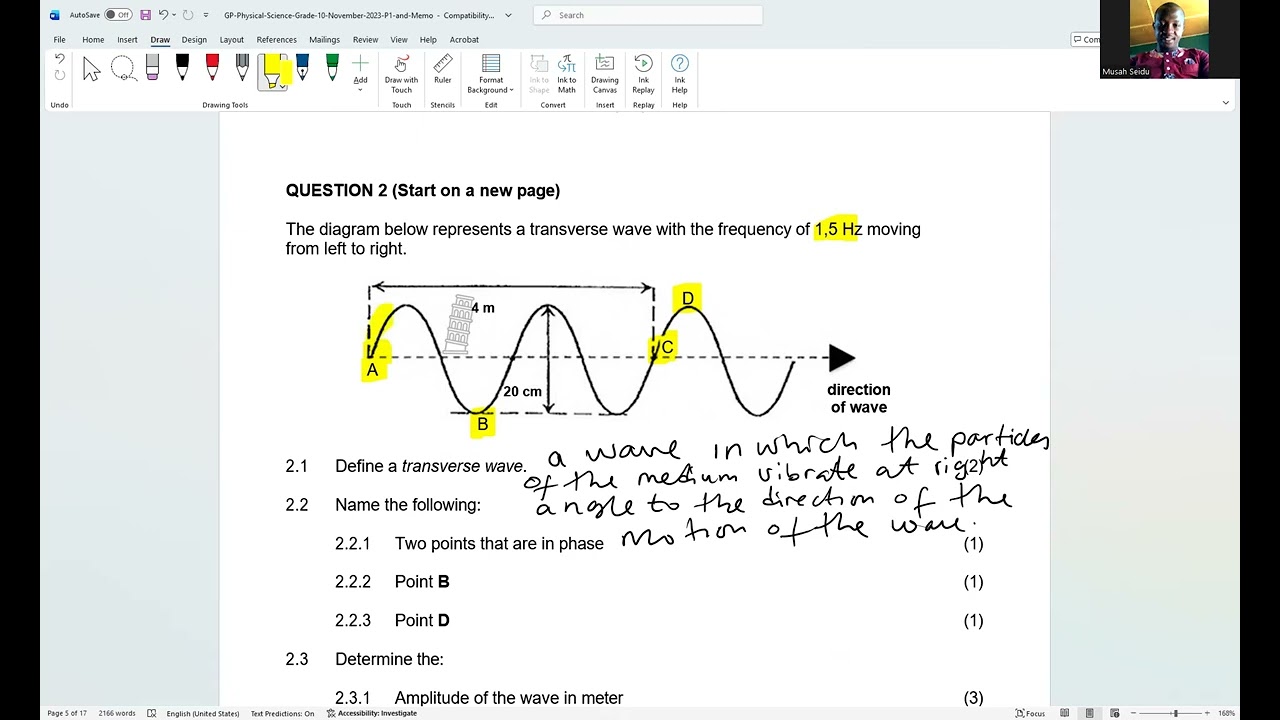Open Customize Quick Access Toolbar dropdown
The image size is (1280, 720).
click(206, 15)
